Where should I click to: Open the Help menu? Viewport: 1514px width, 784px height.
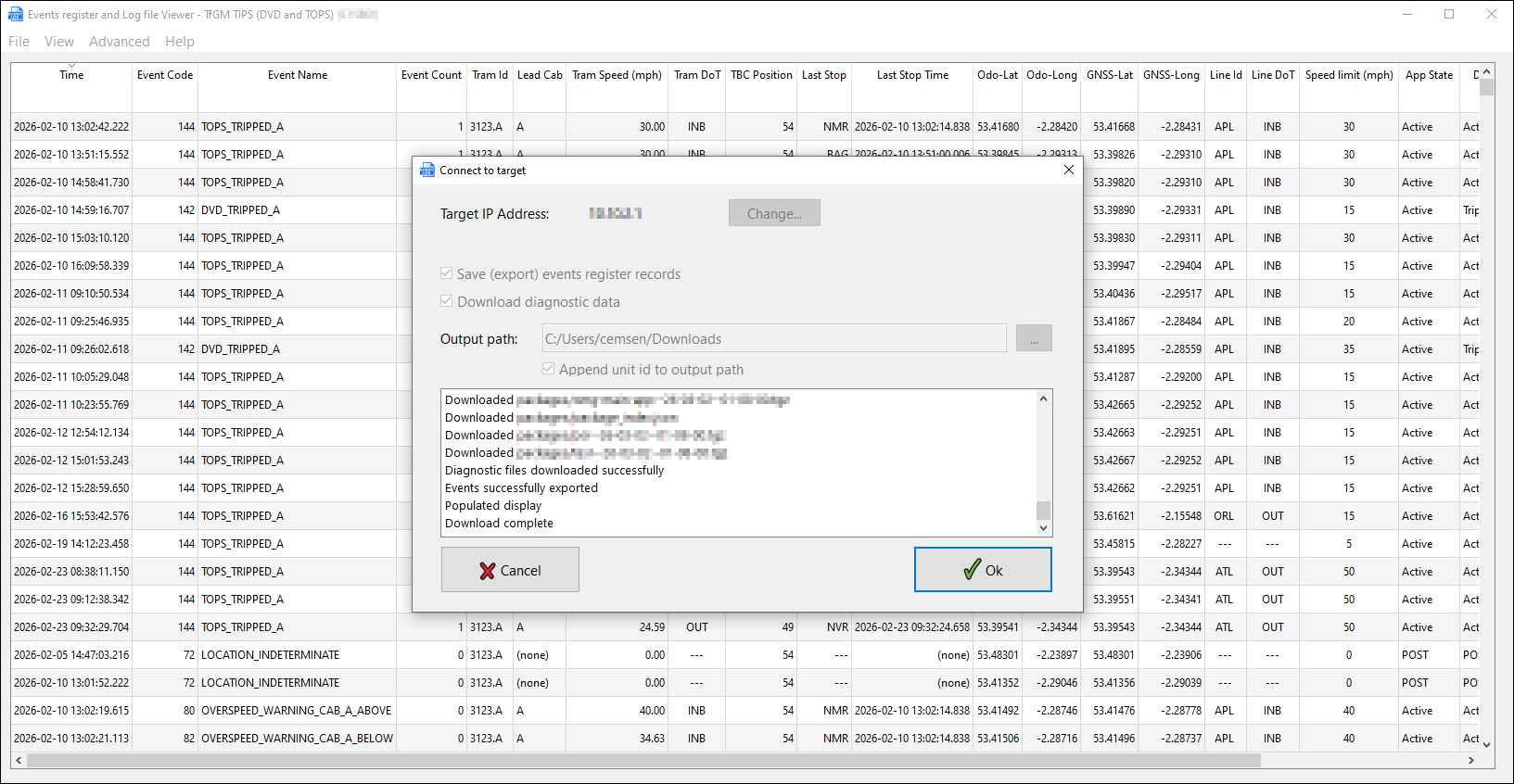[x=180, y=42]
